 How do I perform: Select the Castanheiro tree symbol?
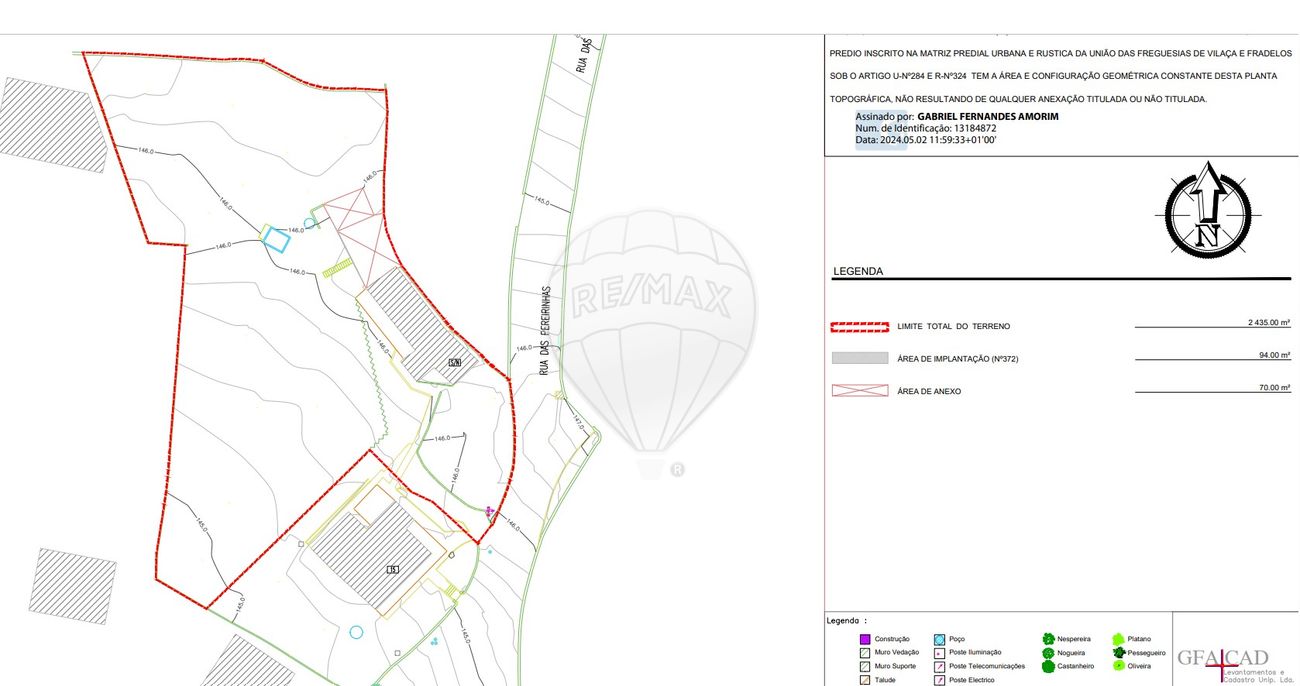pos(1048,666)
